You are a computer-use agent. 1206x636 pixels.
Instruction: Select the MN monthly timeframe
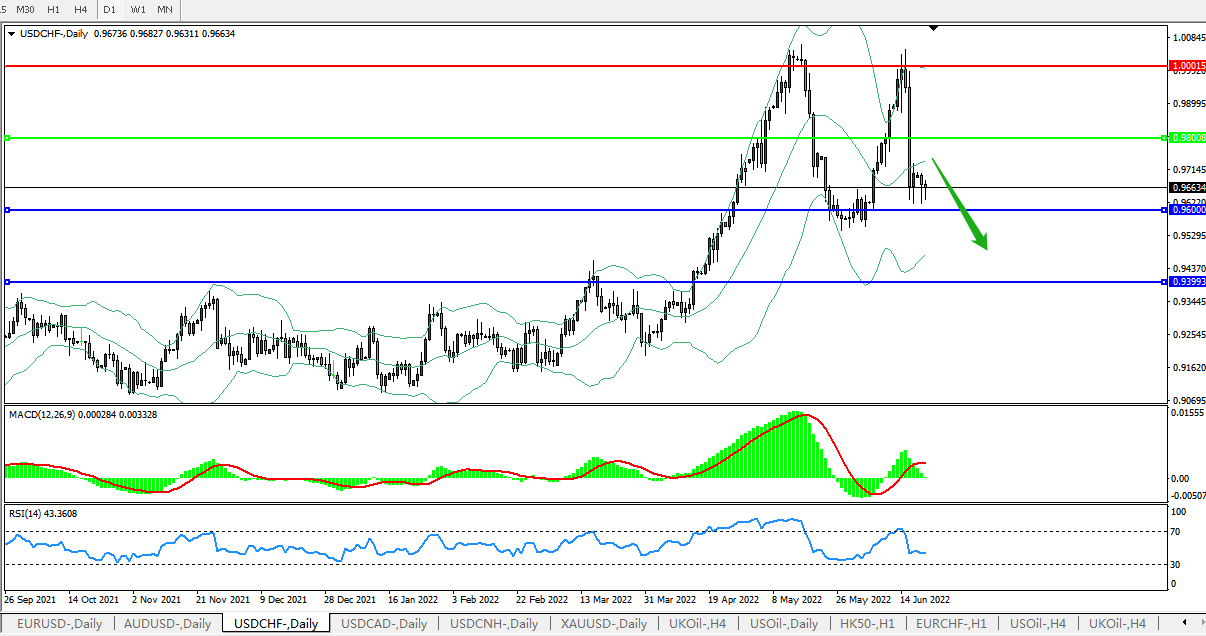click(165, 9)
